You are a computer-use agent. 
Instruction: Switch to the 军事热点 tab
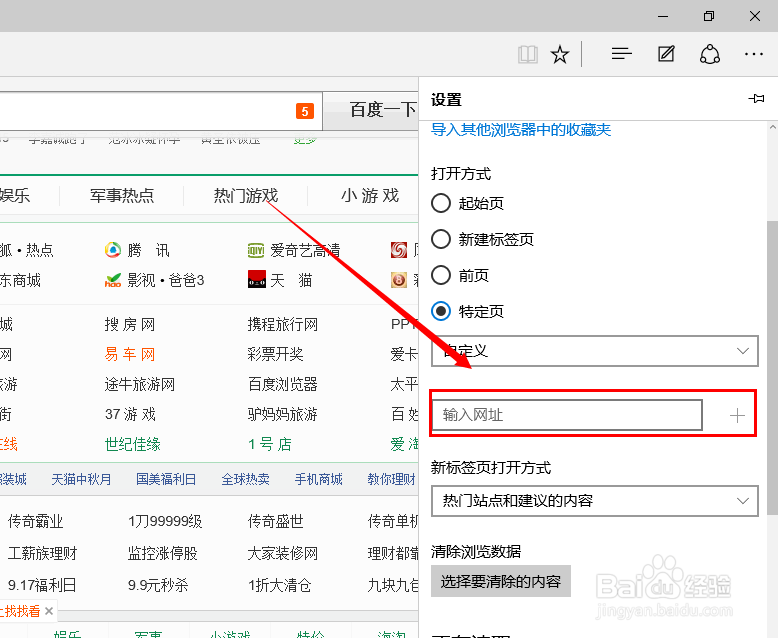[x=122, y=195]
